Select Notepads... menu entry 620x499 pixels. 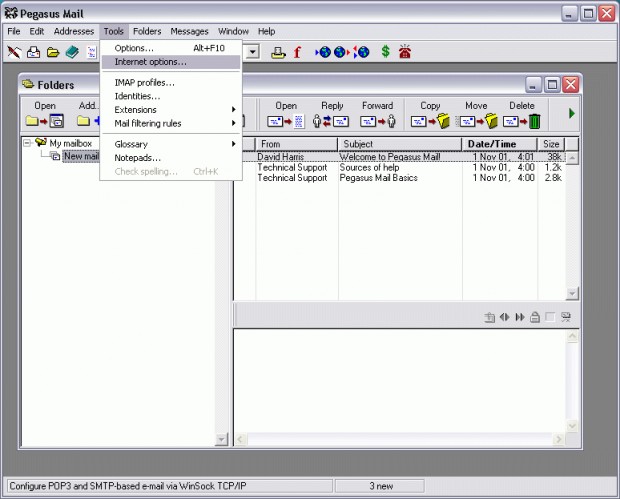click(171, 158)
